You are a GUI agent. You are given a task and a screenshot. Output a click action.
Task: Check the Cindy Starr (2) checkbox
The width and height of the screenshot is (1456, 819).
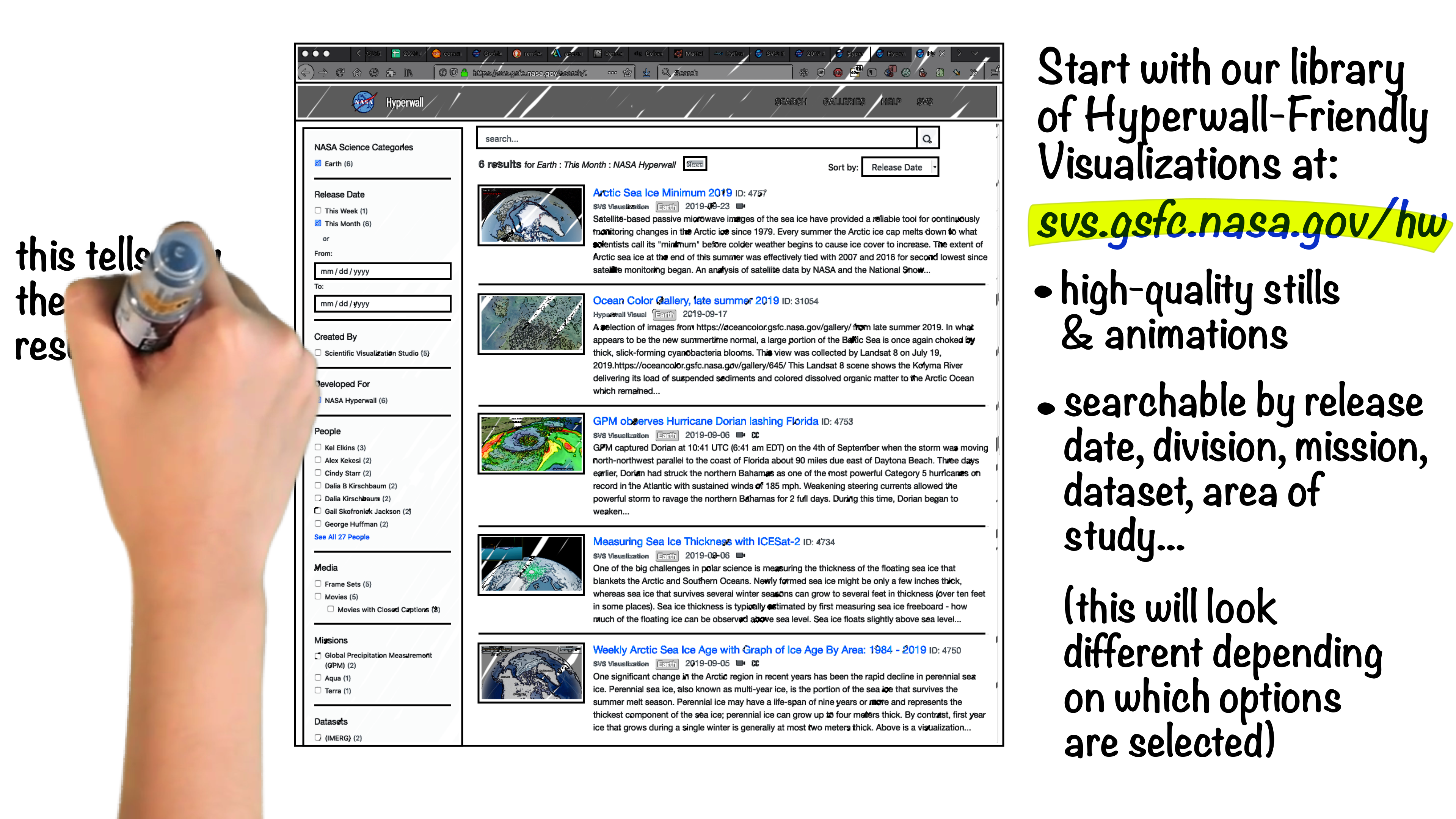click(318, 472)
